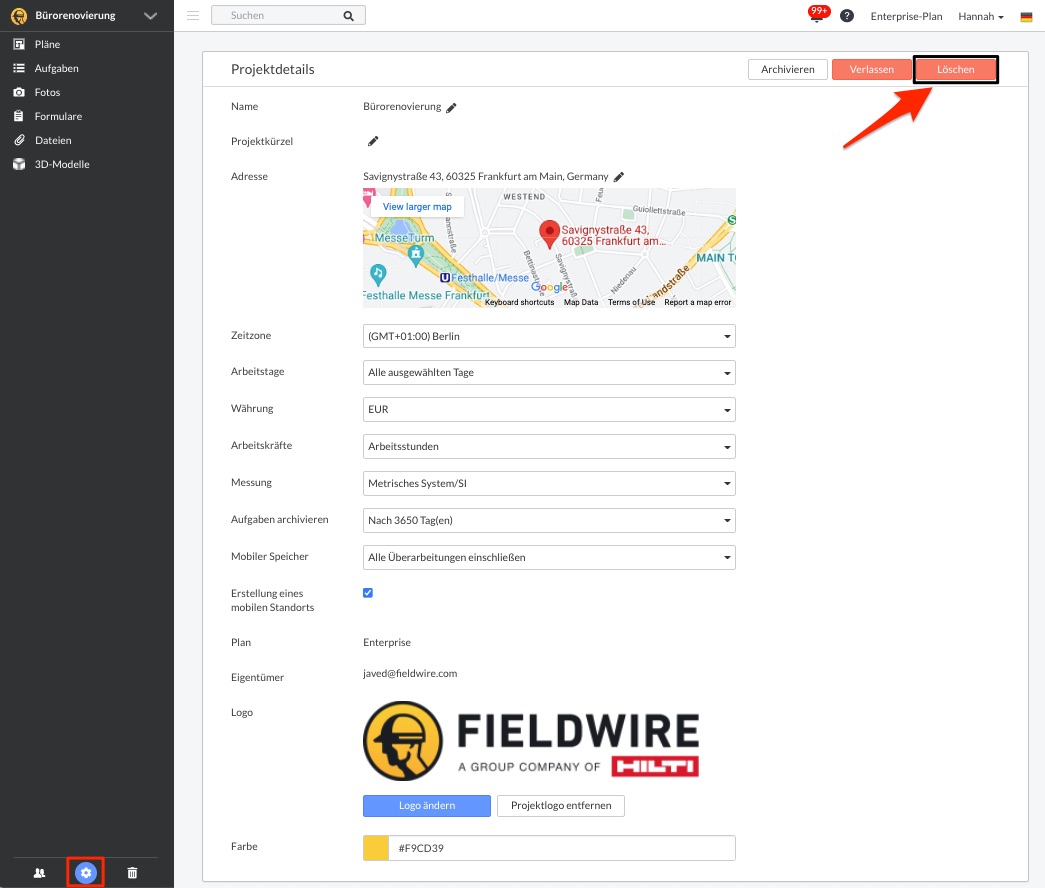Click the Logo ändern button

pos(427,805)
